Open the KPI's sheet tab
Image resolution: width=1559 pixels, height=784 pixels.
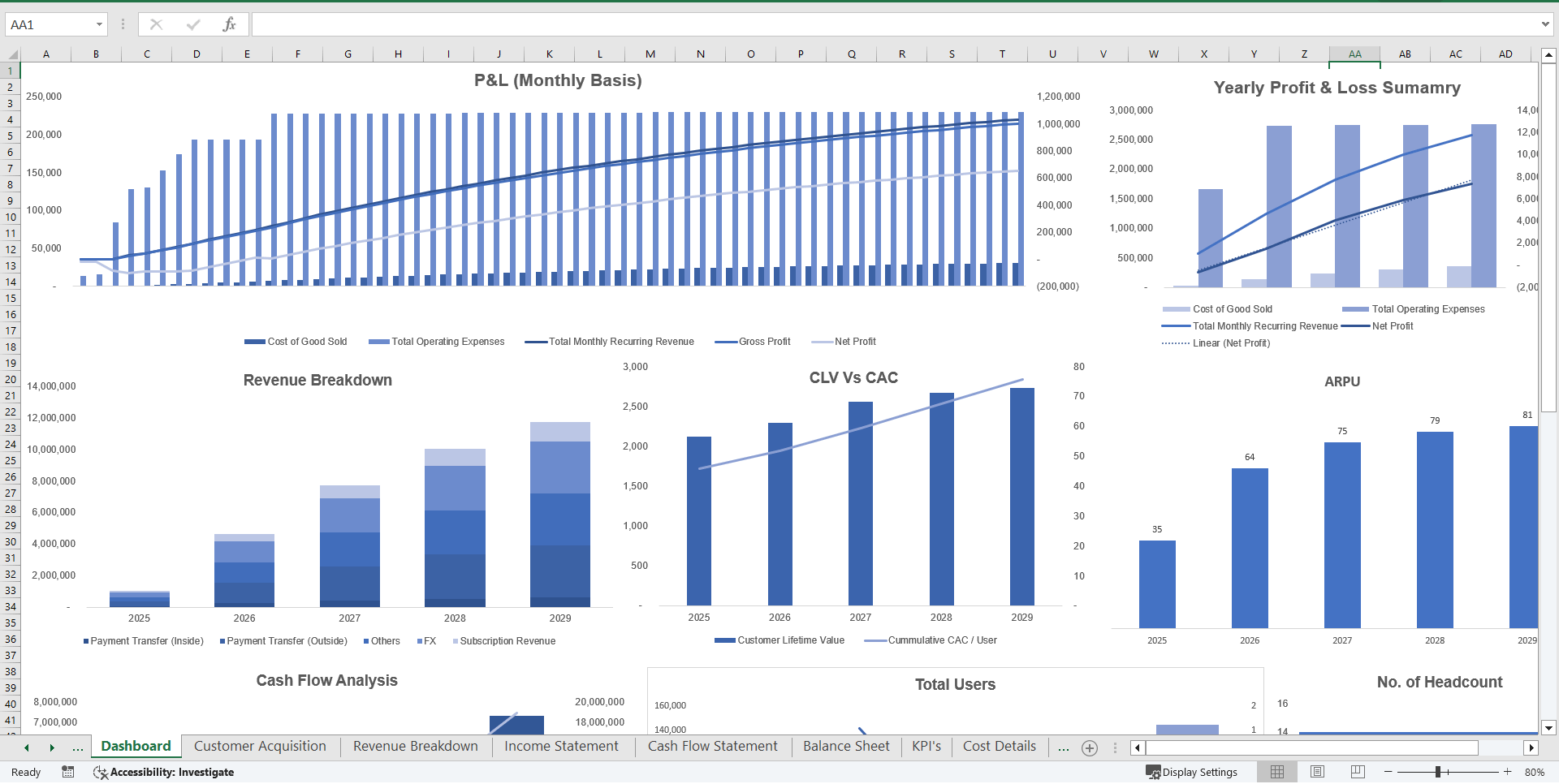click(926, 746)
